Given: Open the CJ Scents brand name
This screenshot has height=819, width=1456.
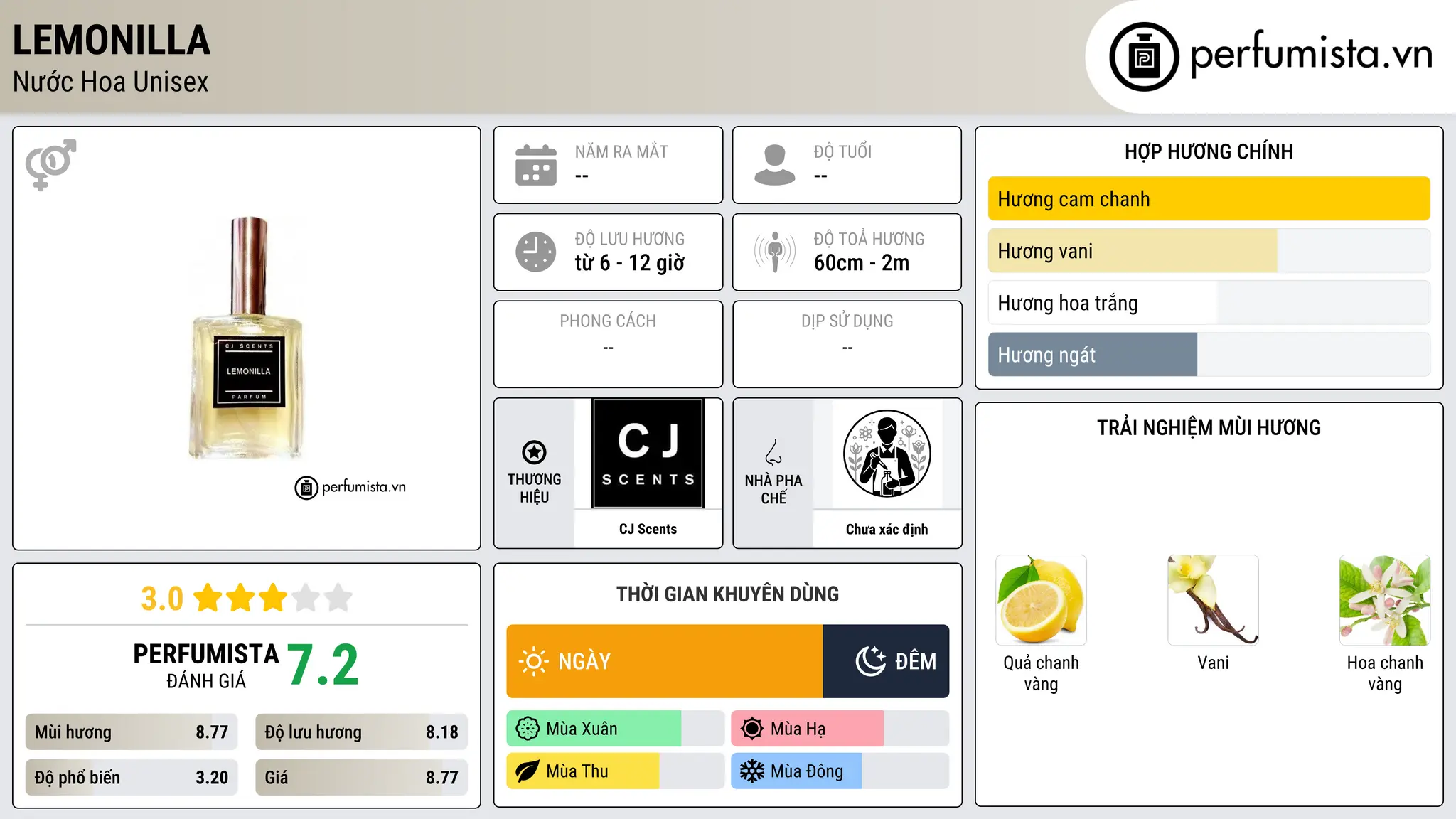Looking at the screenshot, I should [648, 529].
